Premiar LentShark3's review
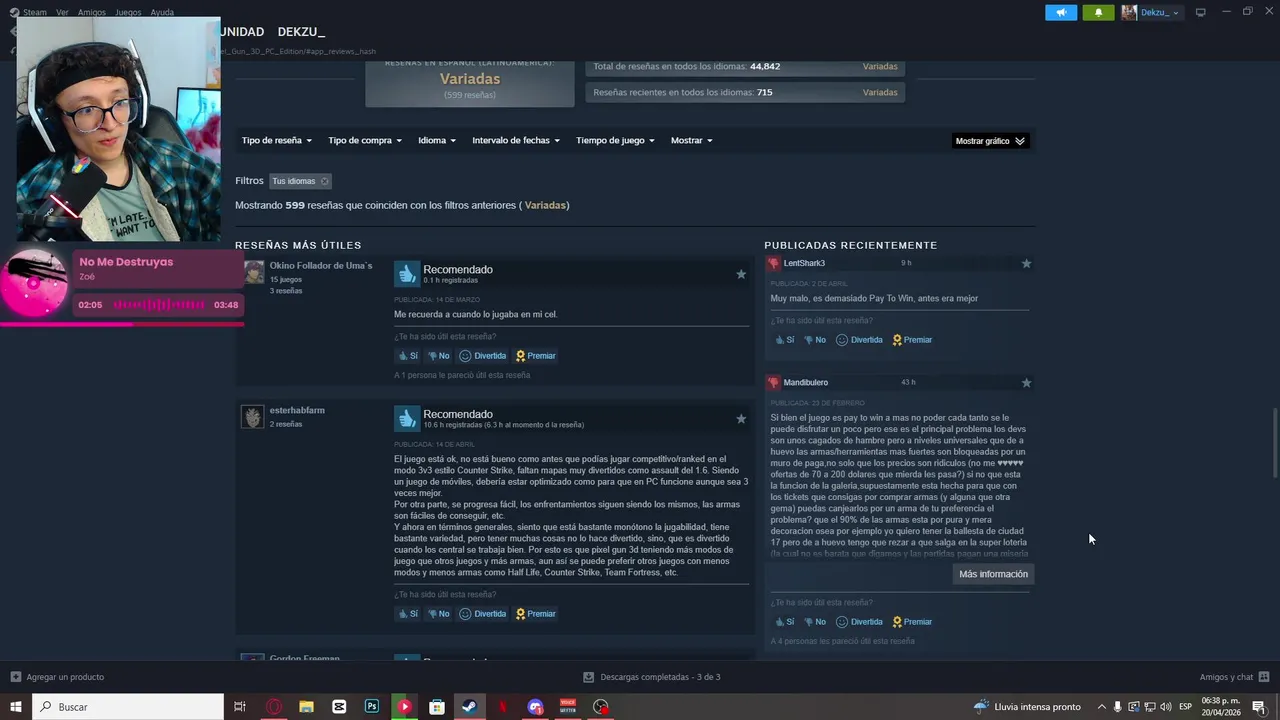 912,340
